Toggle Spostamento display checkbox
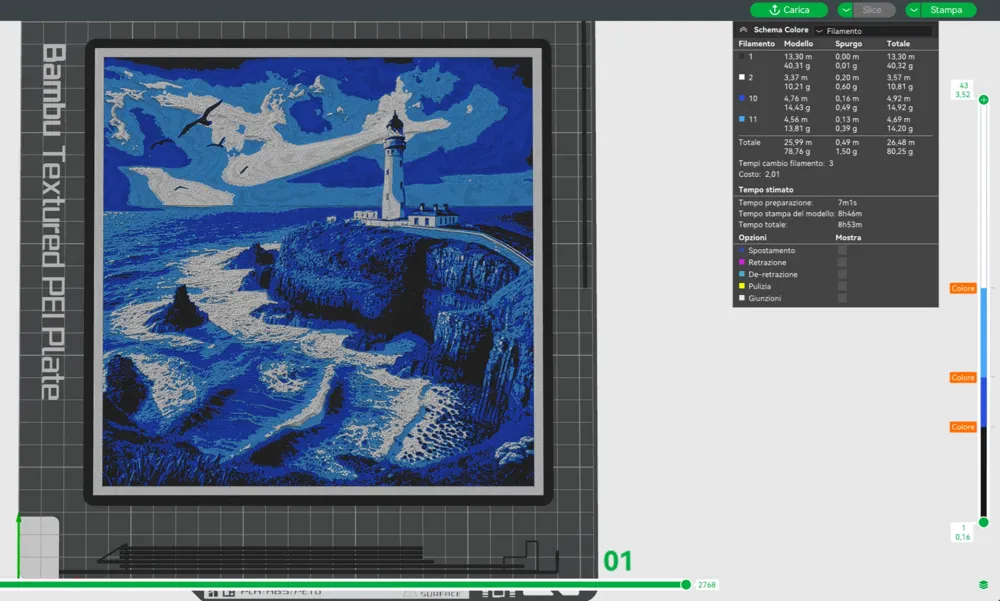Viewport: 1000px width, 601px height. point(842,250)
